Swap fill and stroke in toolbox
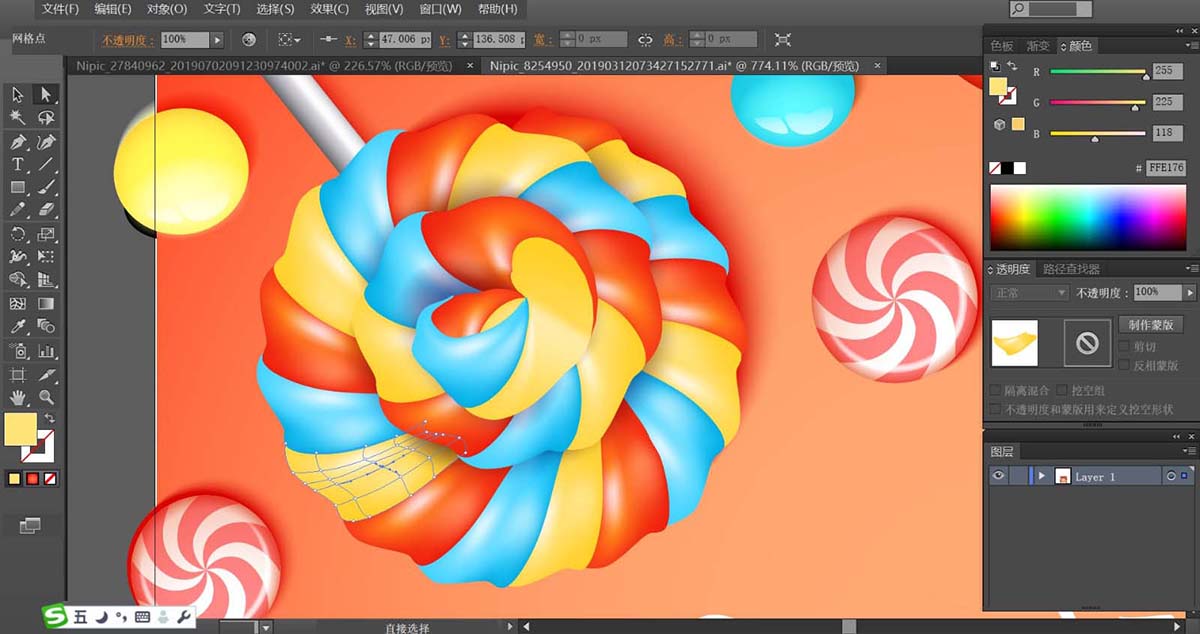Image resolution: width=1200 pixels, height=634 pixels. (50, 418)
